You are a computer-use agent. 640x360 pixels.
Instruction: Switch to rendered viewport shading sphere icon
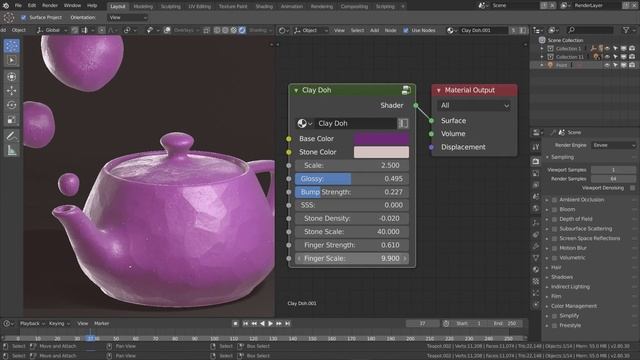[242, 30]
